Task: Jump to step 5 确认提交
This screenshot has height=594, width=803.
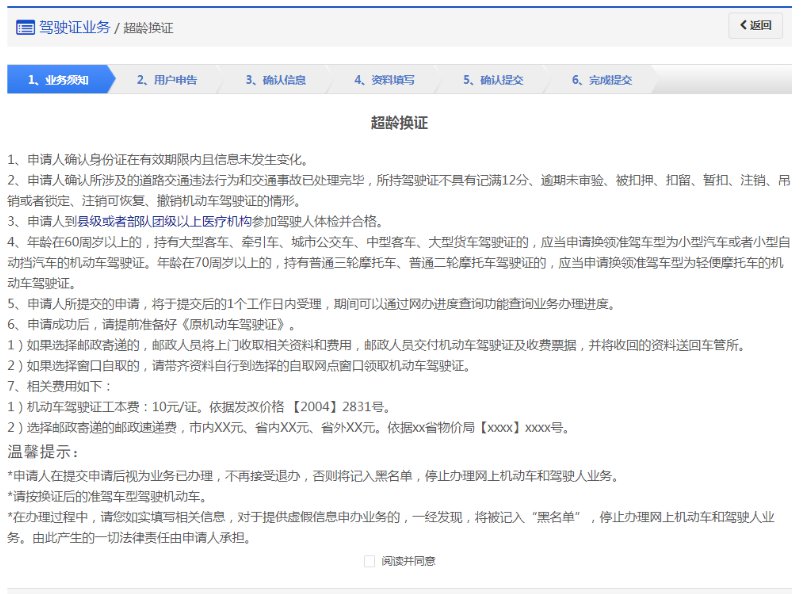Action: pos(493,80)
